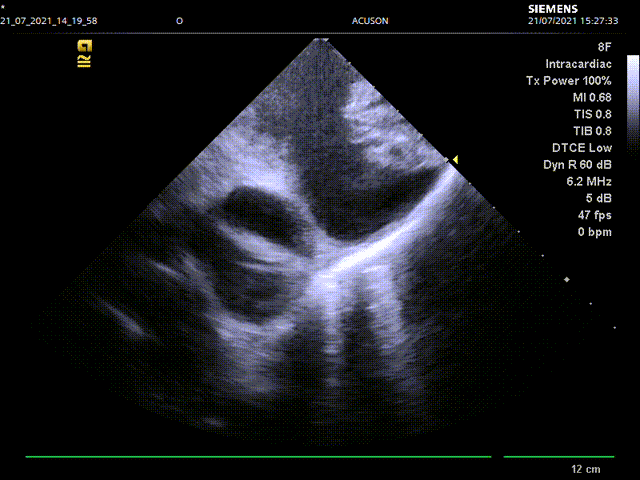Click the green ECG trace line
Screen dimensions: 640x480
(258, 457)
